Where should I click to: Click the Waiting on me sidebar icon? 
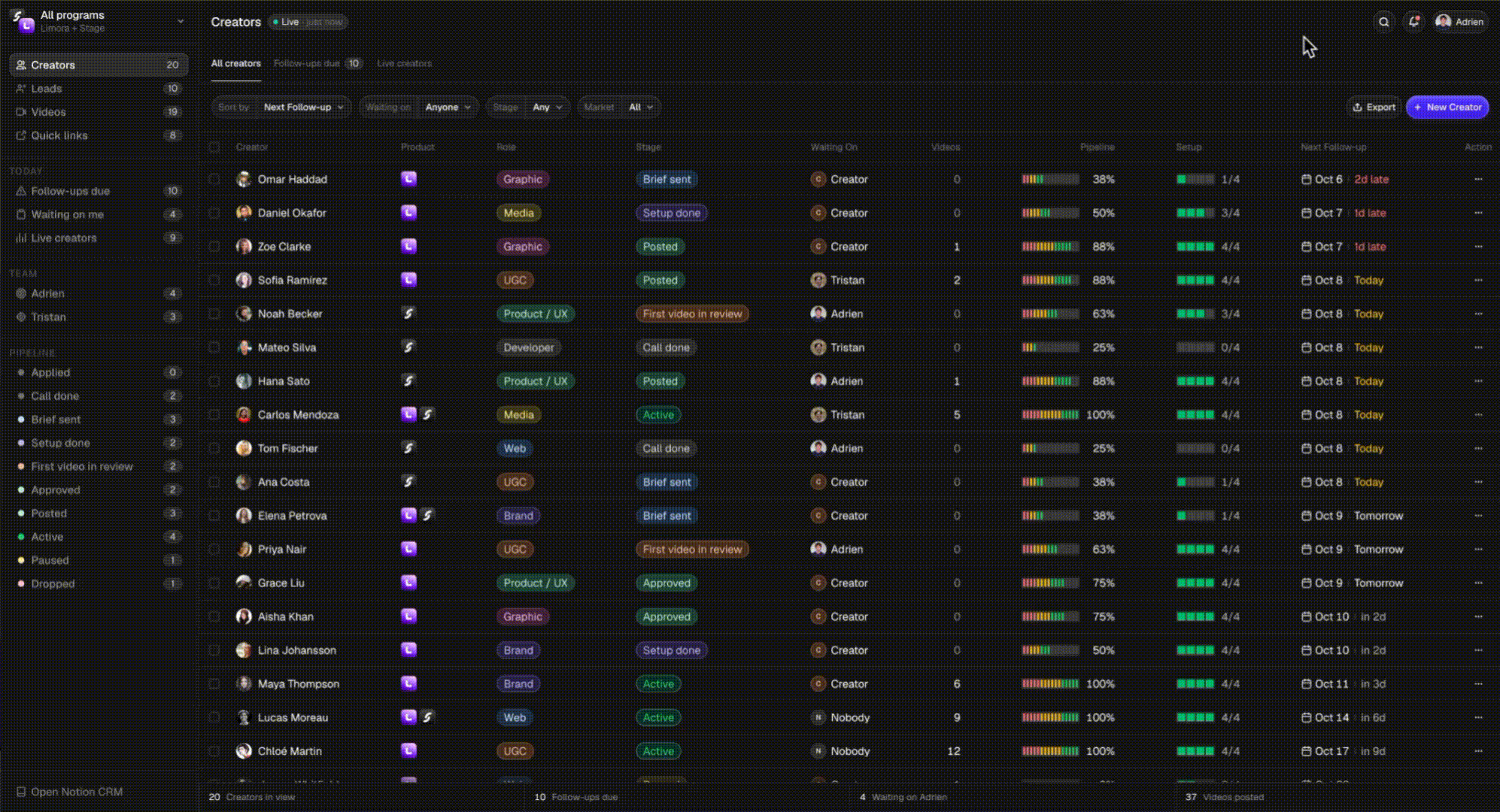[21, 214]
